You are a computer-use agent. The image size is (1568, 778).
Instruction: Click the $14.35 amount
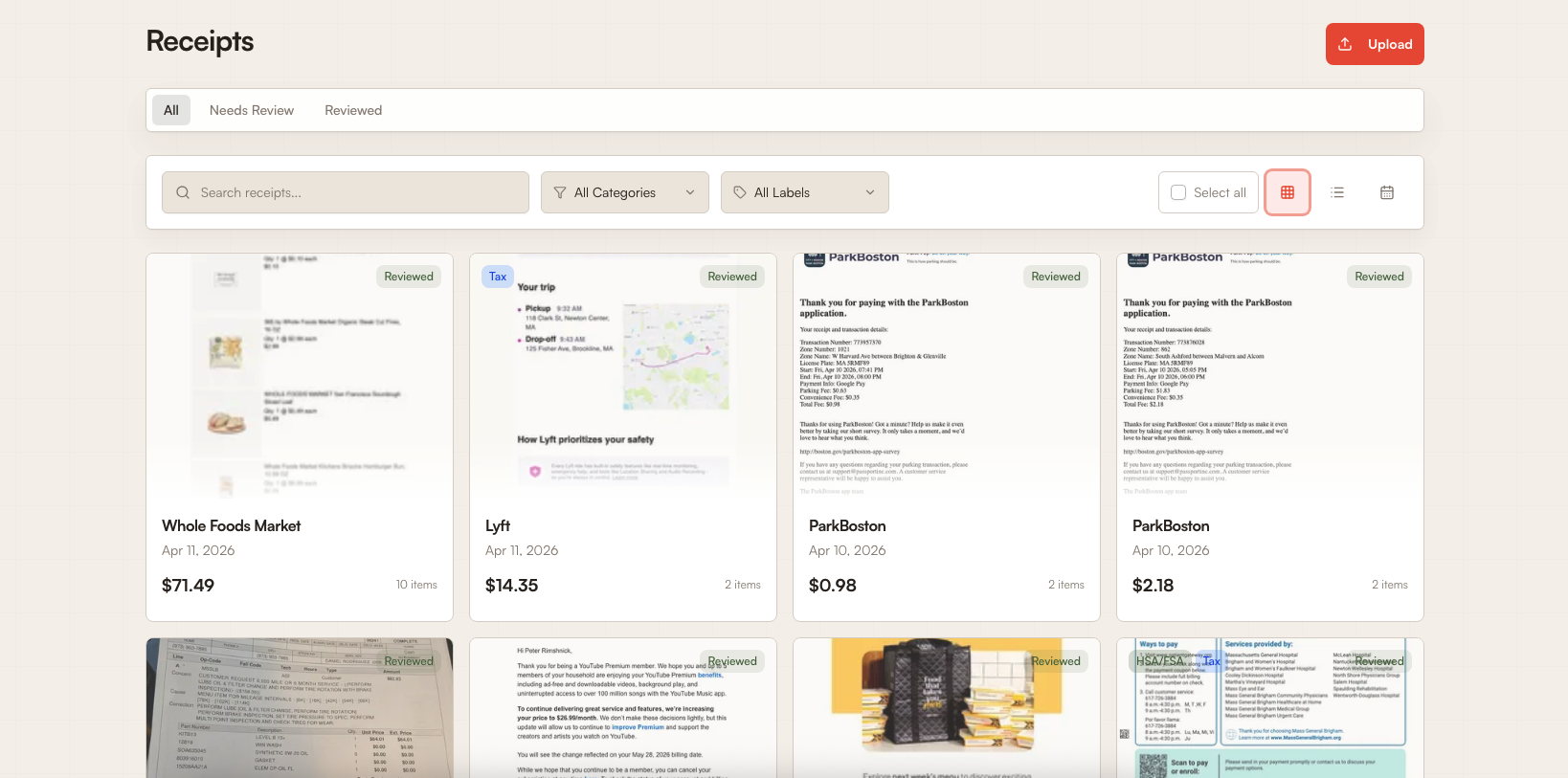pyautogui.click(x=512, y=585)
